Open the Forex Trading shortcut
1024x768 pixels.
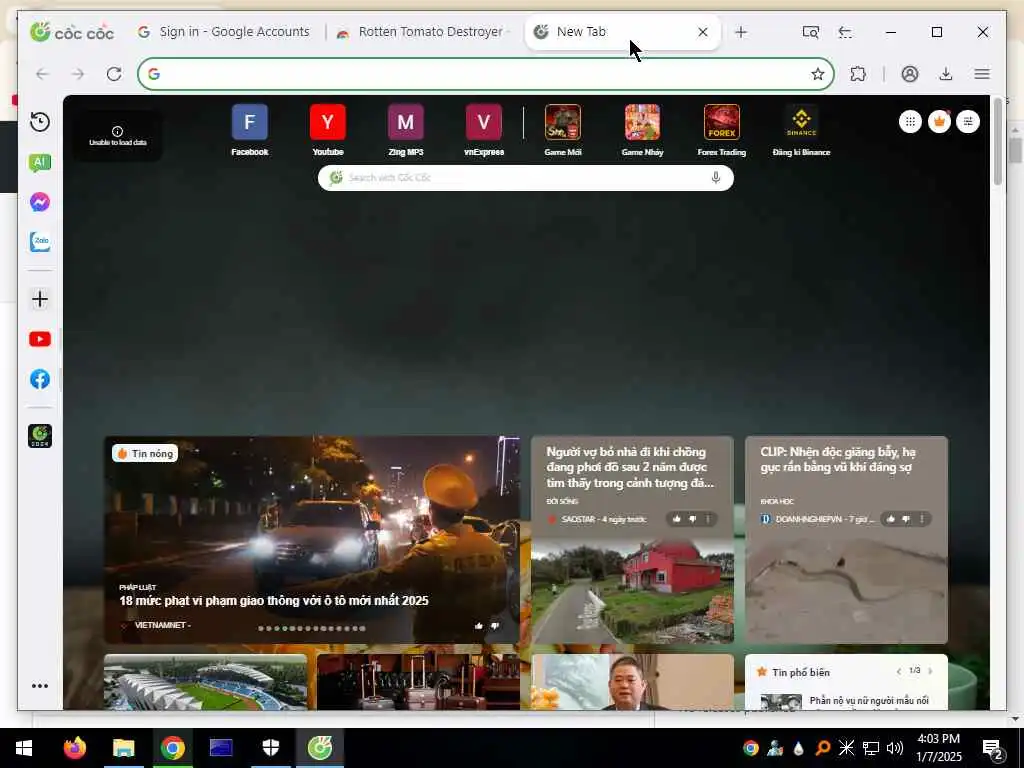coord(722,130)
